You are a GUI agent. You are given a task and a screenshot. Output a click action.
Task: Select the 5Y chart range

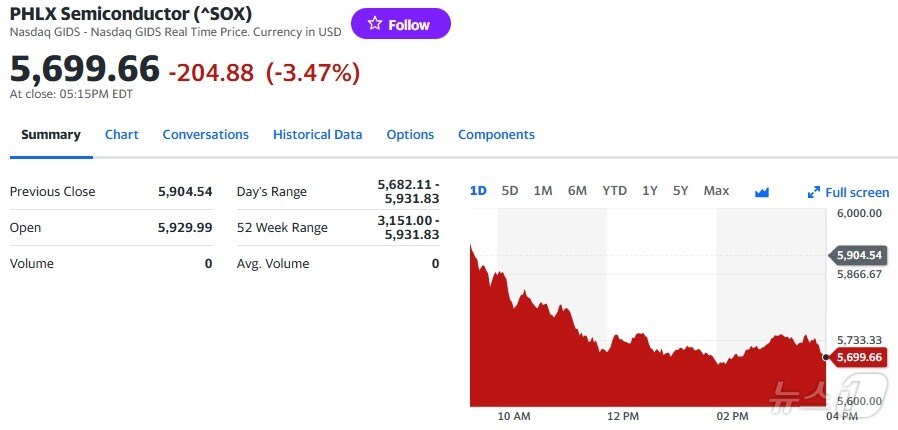(680, 191)
